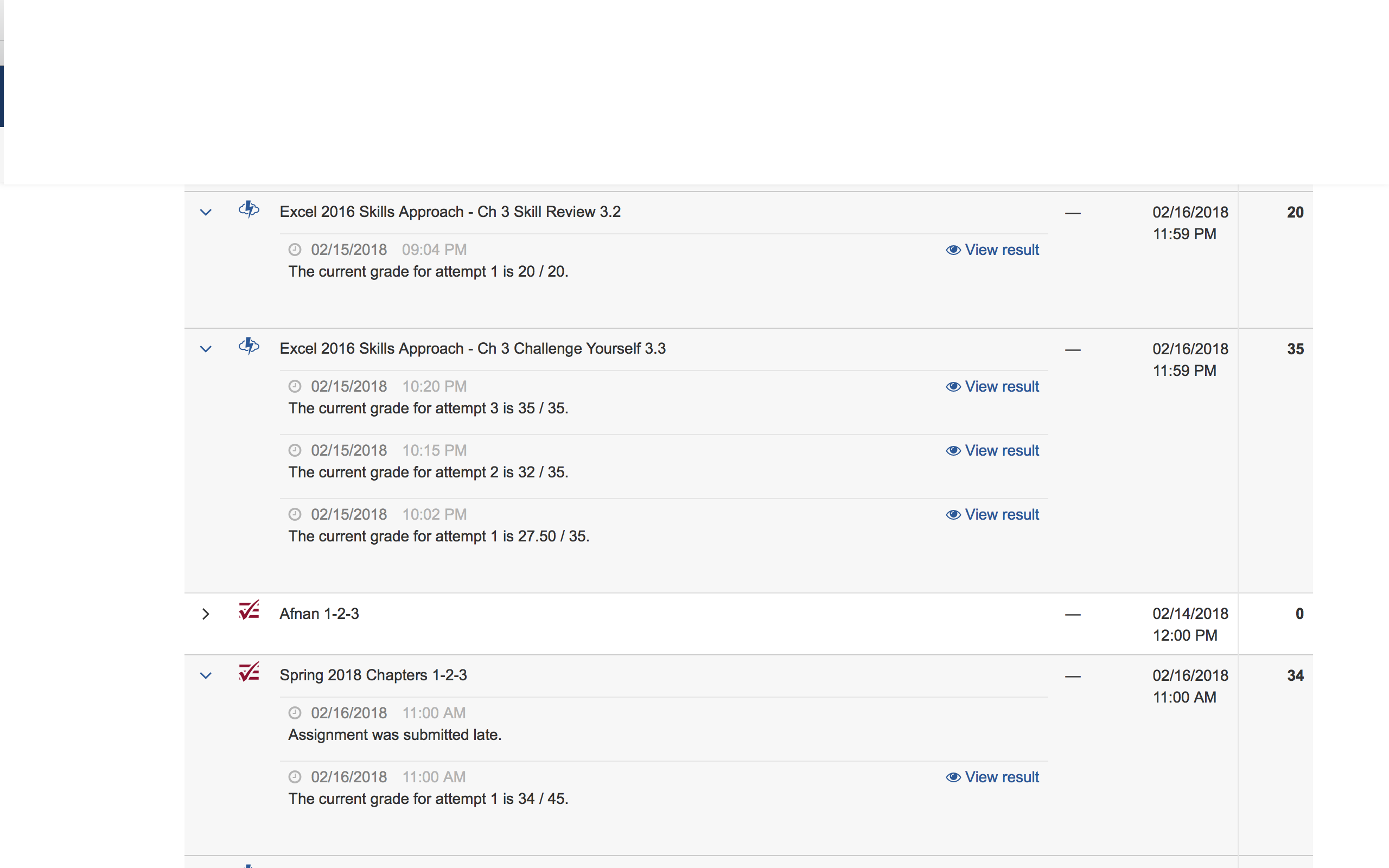Open Excel 2016 Ch 3 Skill Review 3.2 title
1389x868 pixels.
(450, 212)
